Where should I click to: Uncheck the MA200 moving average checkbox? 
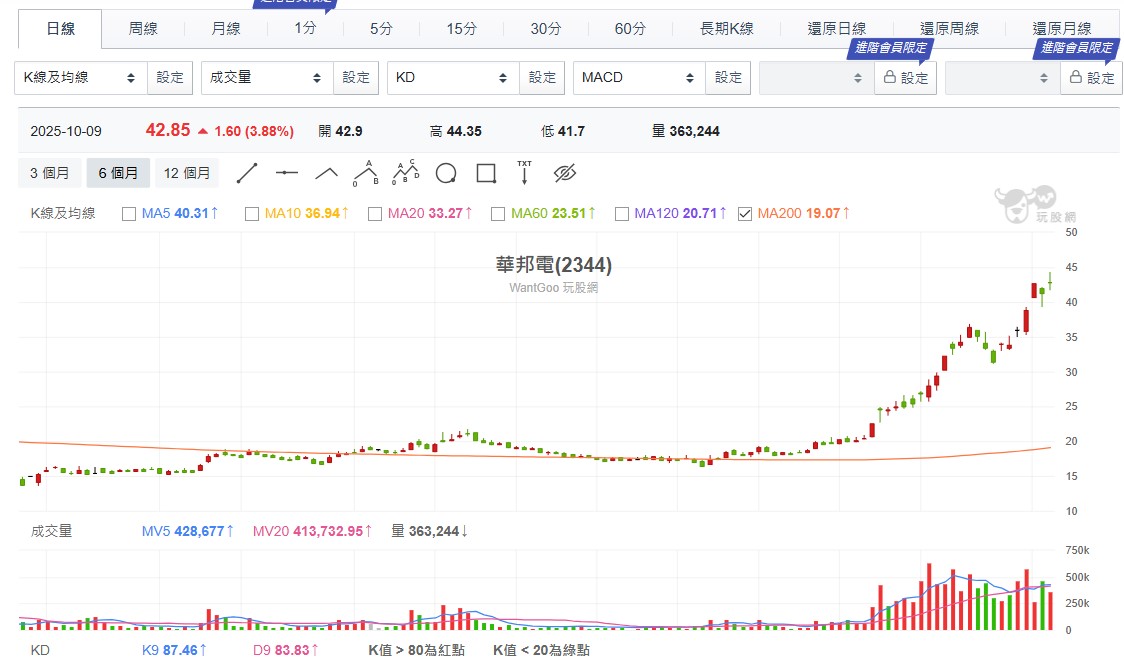pos(744,213)
